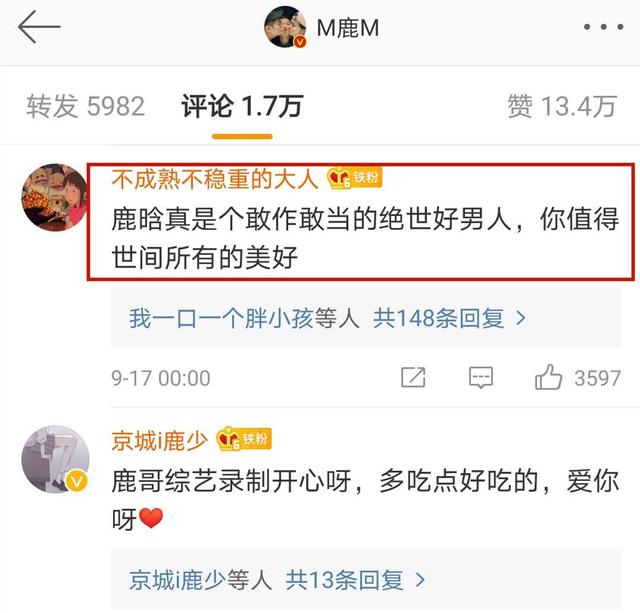Switch to the 赞 13.4万 tab
640x613 pixels.
562,107
